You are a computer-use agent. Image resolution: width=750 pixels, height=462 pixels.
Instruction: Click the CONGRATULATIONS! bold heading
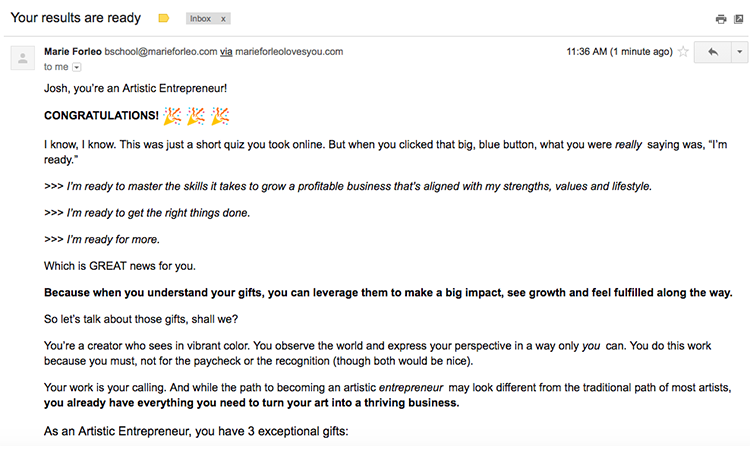click(x=101, y=116)
